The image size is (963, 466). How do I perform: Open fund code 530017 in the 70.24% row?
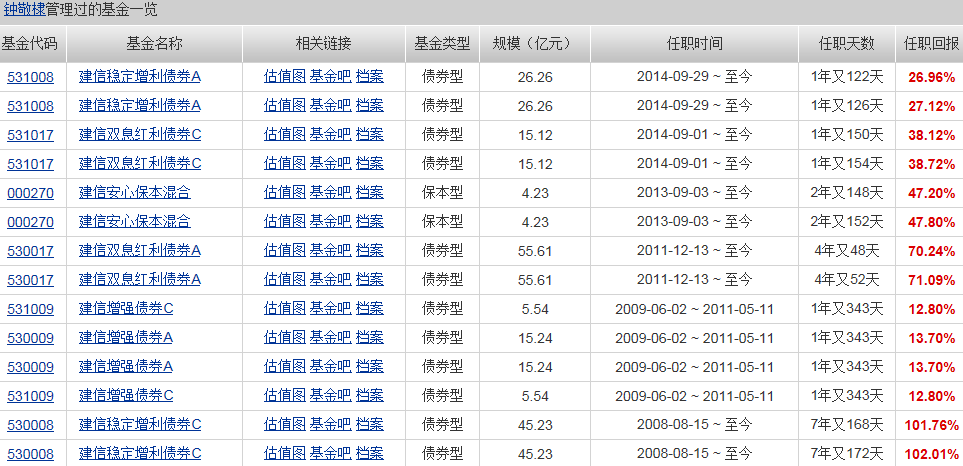coord(30,251)
